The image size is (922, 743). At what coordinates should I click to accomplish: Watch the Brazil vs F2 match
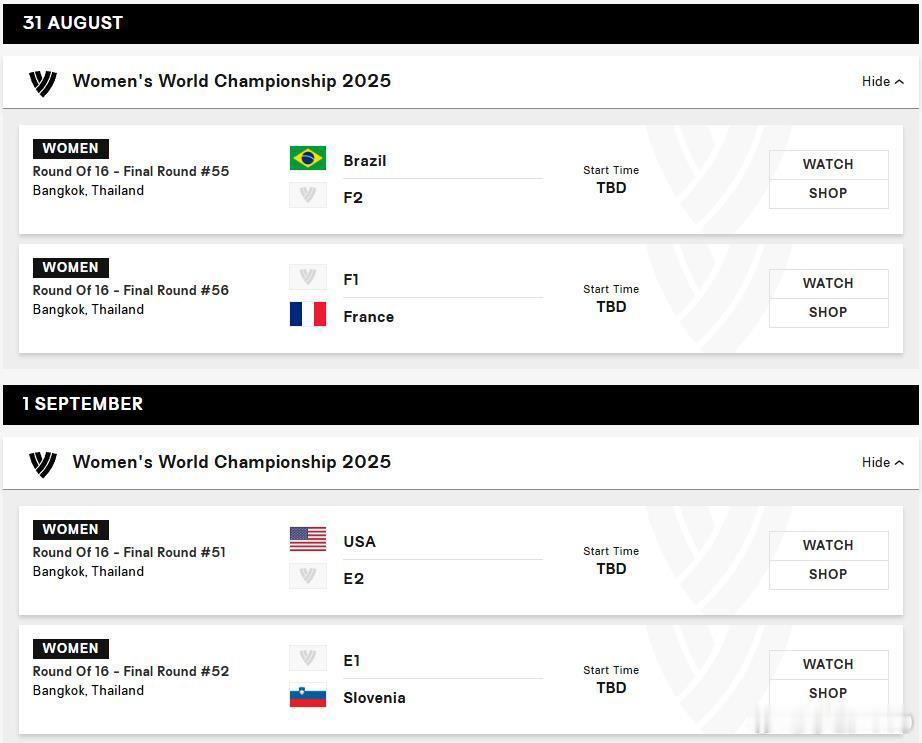(x=829, y=165)
